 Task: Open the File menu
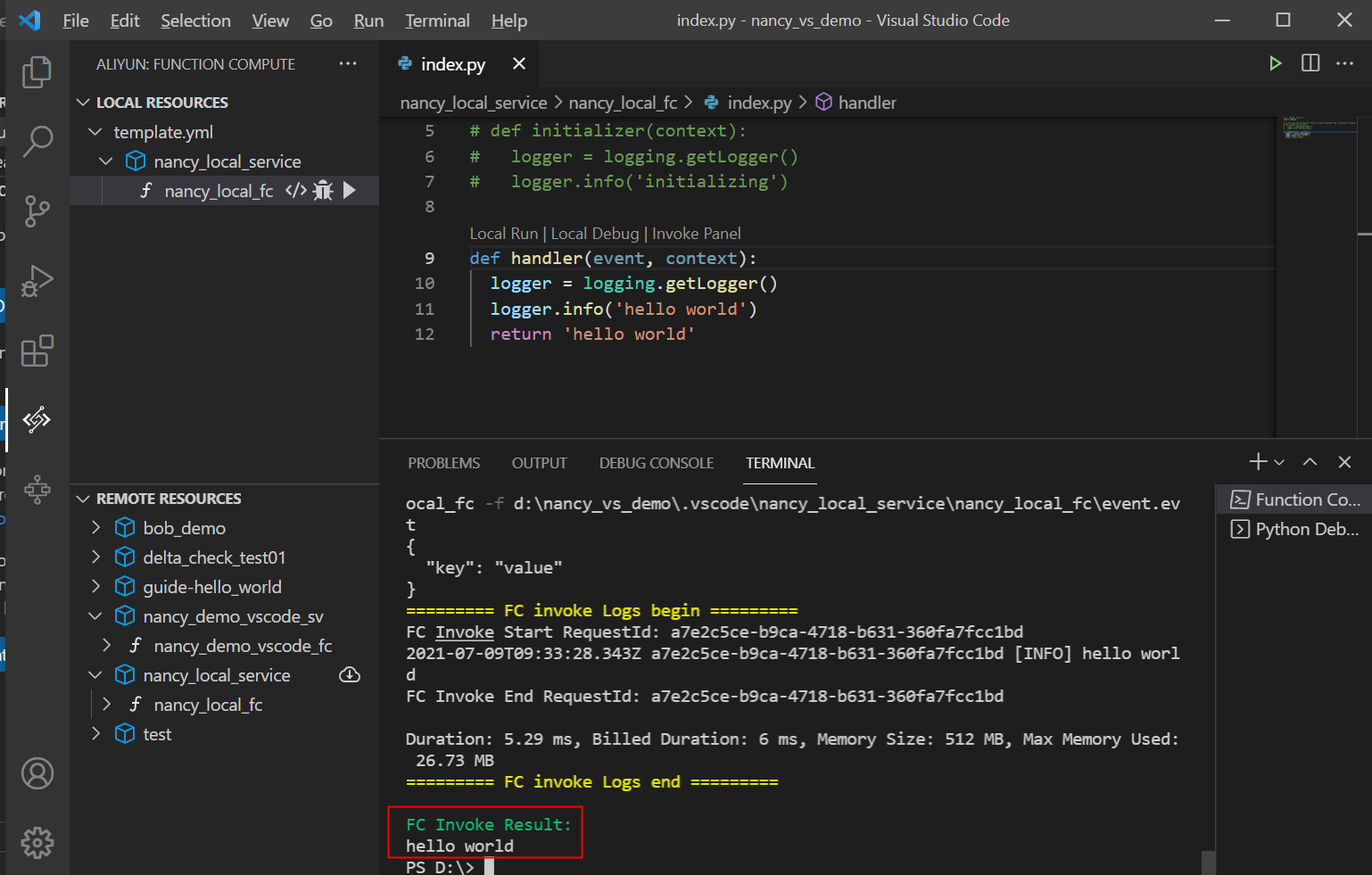pyautogui.click(x=76, y=21)
